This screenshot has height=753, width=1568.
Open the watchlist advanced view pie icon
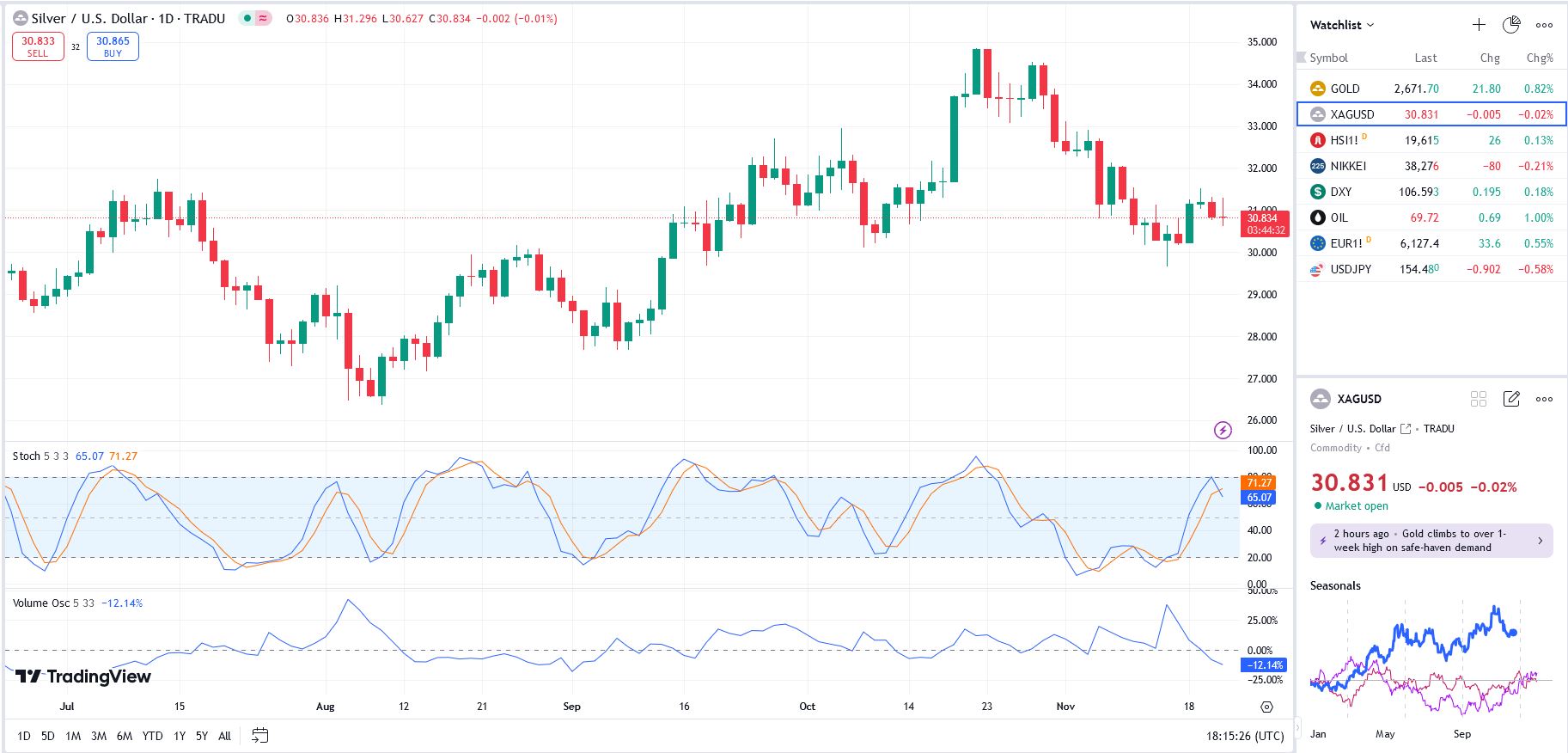click(1511, 25)
